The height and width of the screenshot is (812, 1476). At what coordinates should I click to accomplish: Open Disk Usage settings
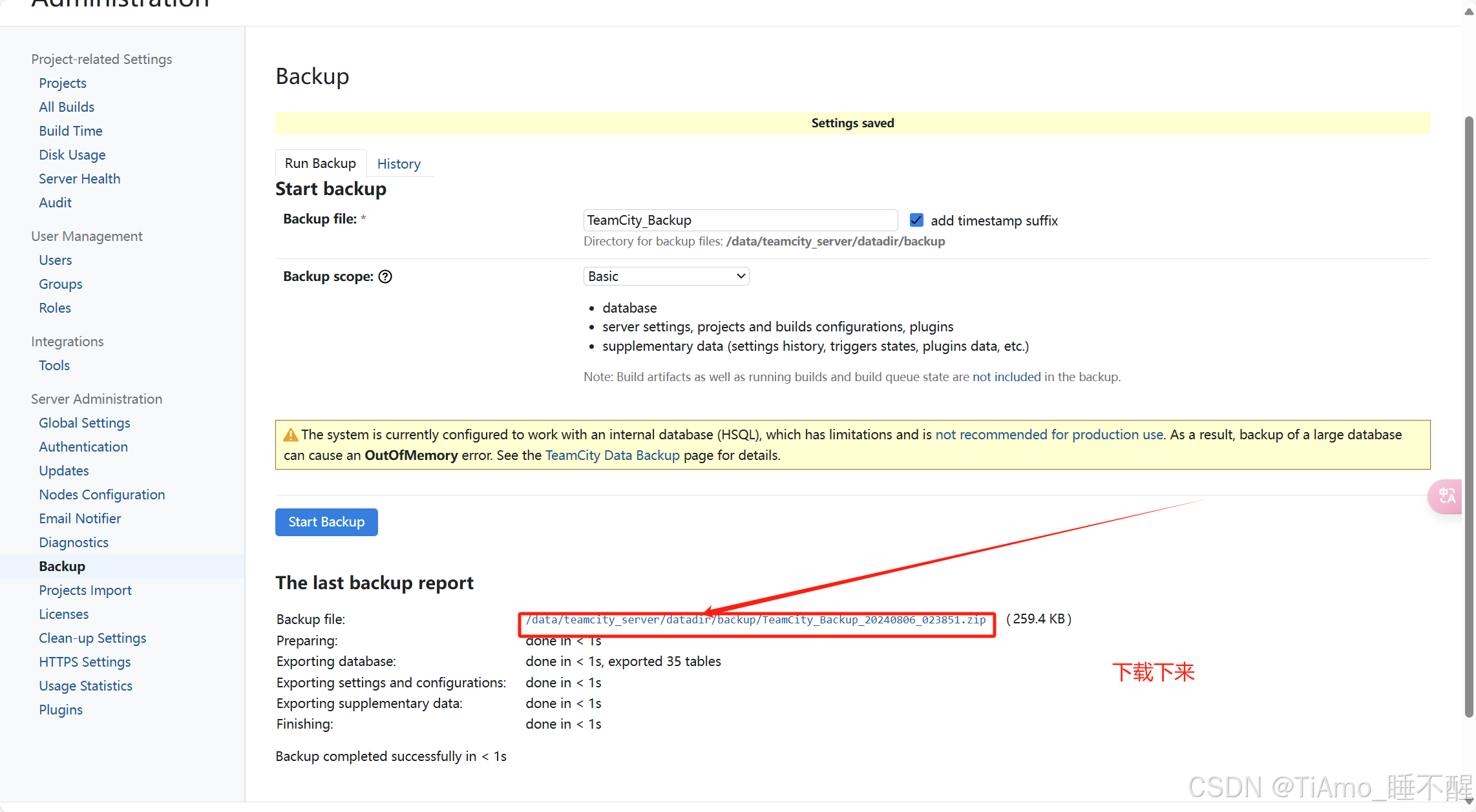[x=72, y=155]
